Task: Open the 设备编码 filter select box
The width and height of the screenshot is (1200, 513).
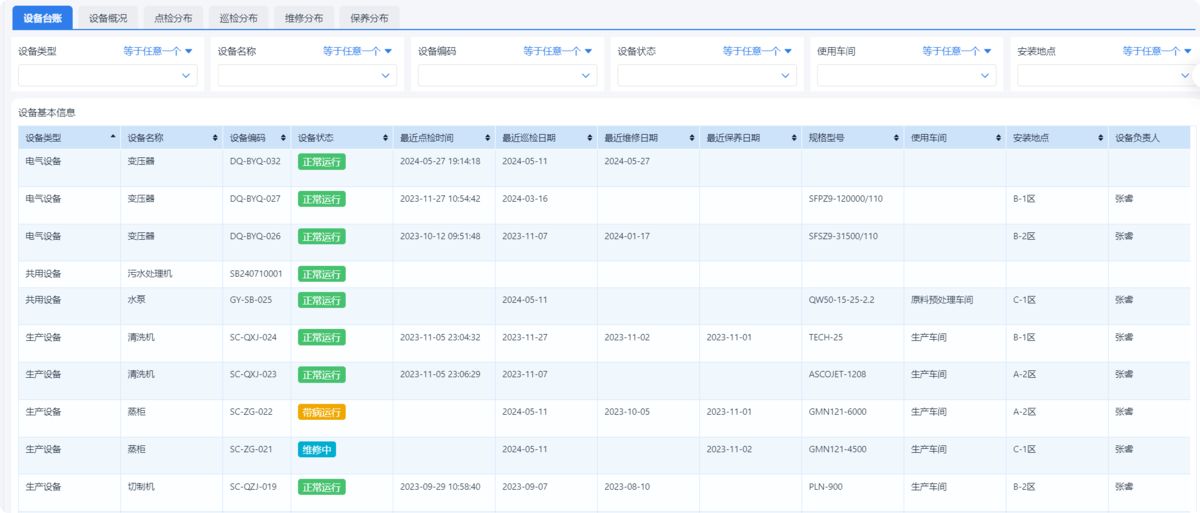Action: click(507, 75)
